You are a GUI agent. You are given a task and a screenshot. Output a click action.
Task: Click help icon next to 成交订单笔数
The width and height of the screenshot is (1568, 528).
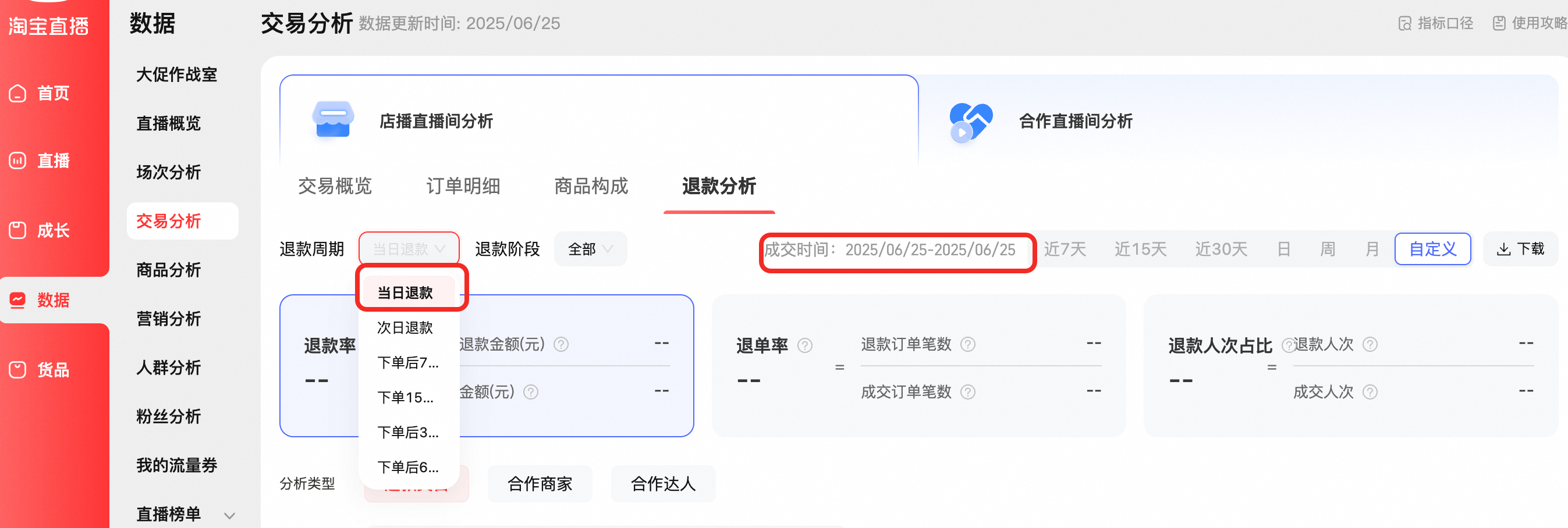point(968,393)
